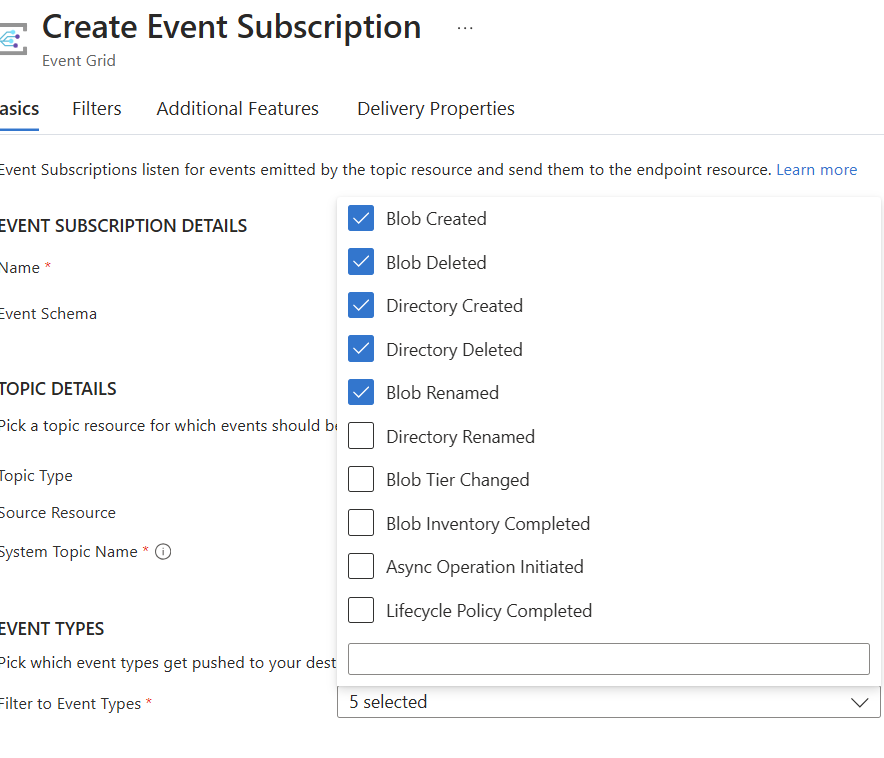Enable the Lifecycle Policy Completed checkbox
Viewport: 884px width, 758px height.
click(361, 610)
